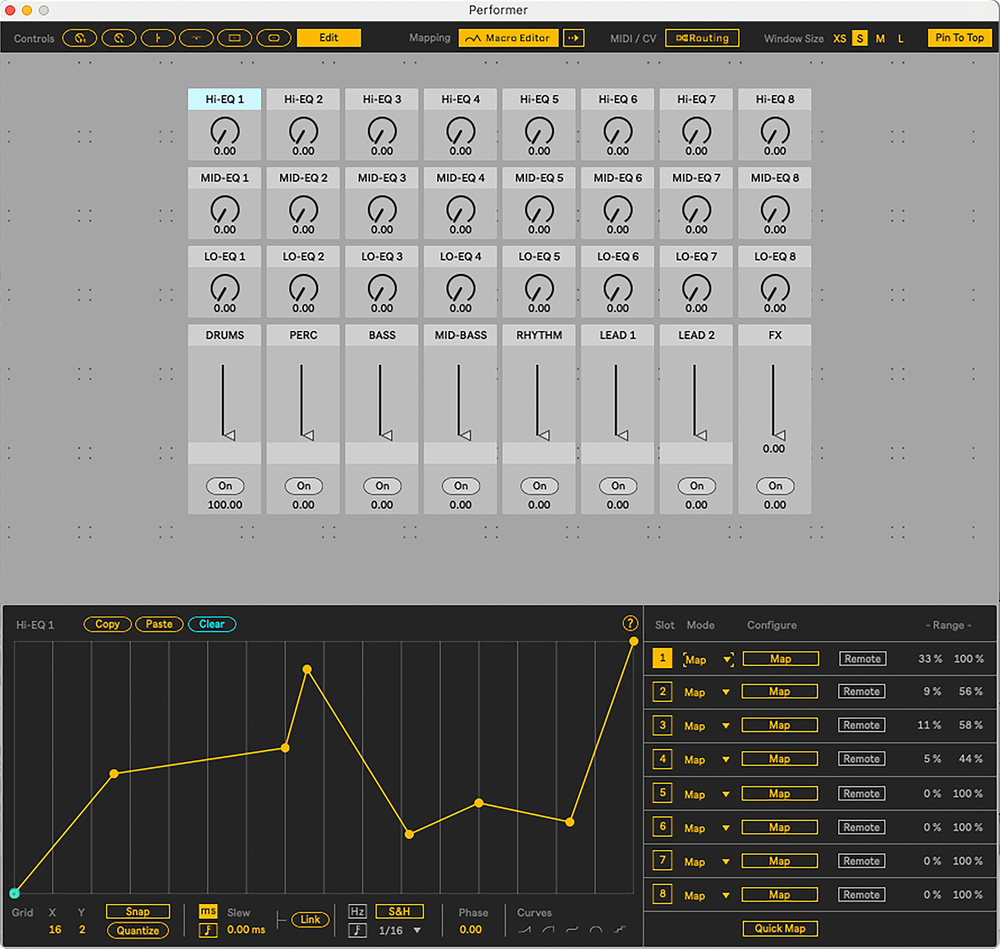
Task: Click the Quick Map button
Action: (780, 928)
